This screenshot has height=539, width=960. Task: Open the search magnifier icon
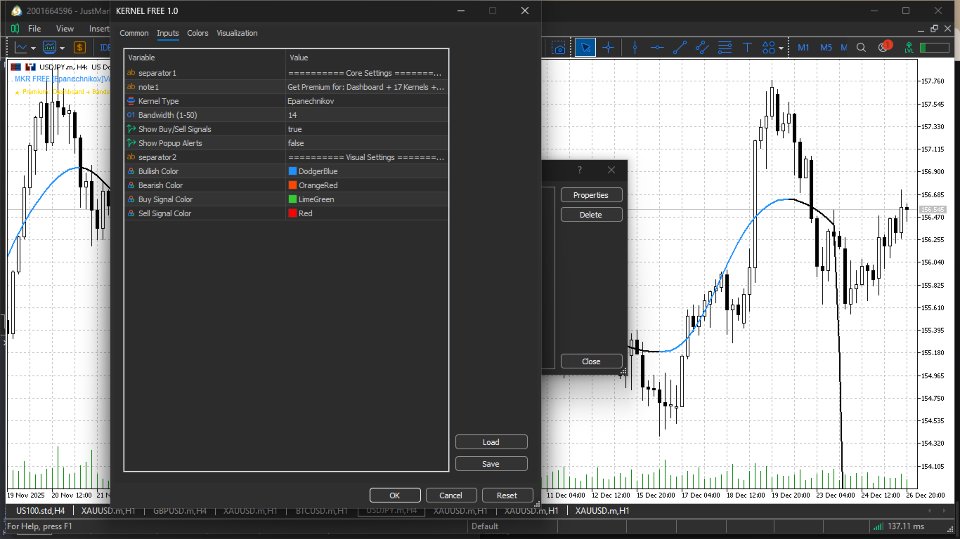point(861,48)
